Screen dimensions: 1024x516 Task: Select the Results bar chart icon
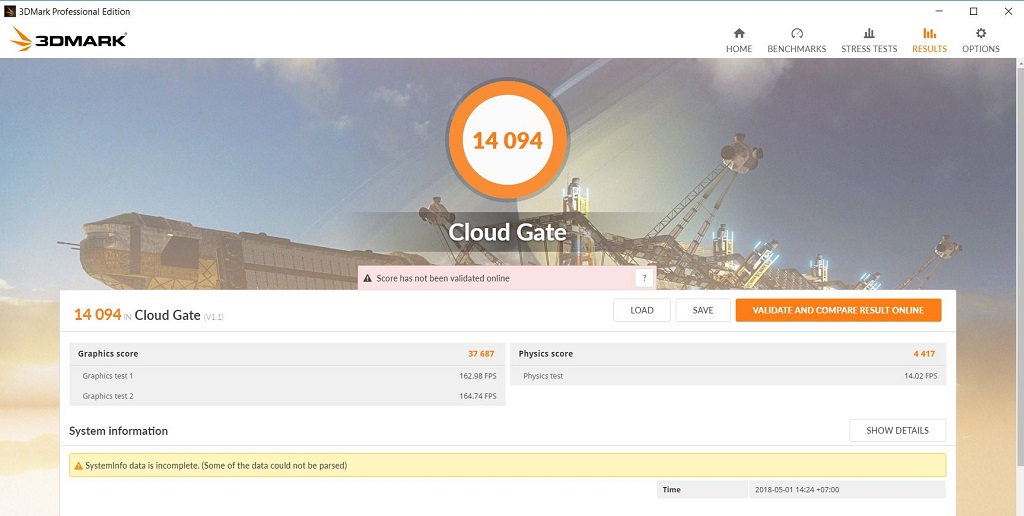pos(929,33)
